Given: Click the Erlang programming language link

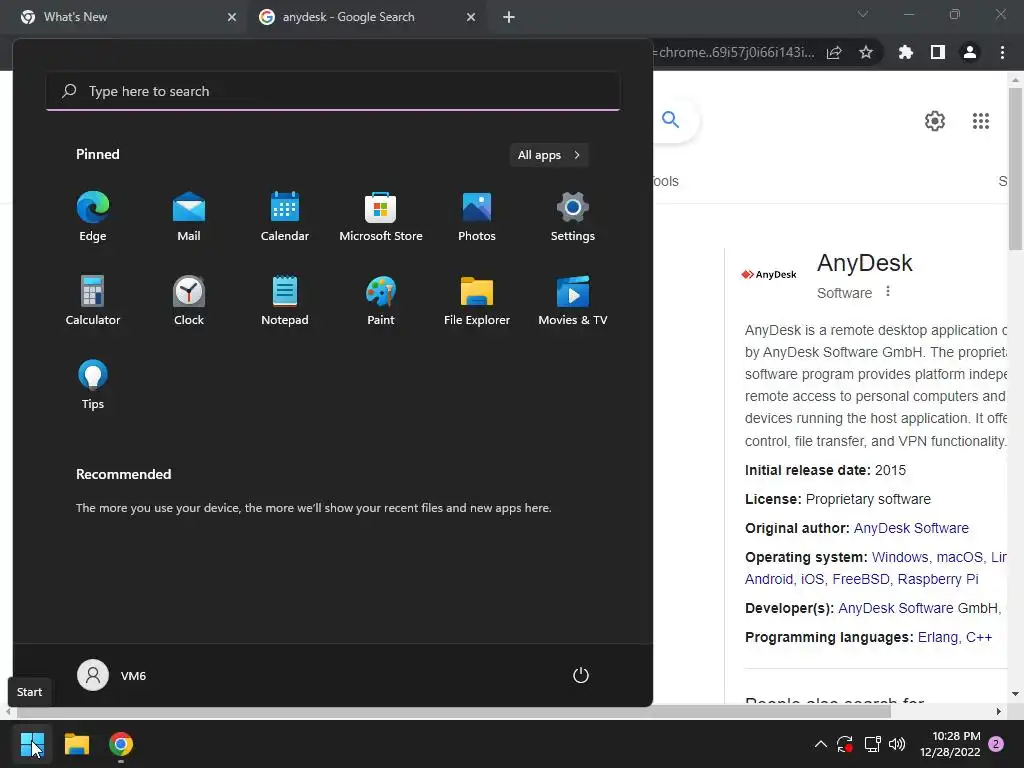Looking at the screenshot, I should (938, 637).
